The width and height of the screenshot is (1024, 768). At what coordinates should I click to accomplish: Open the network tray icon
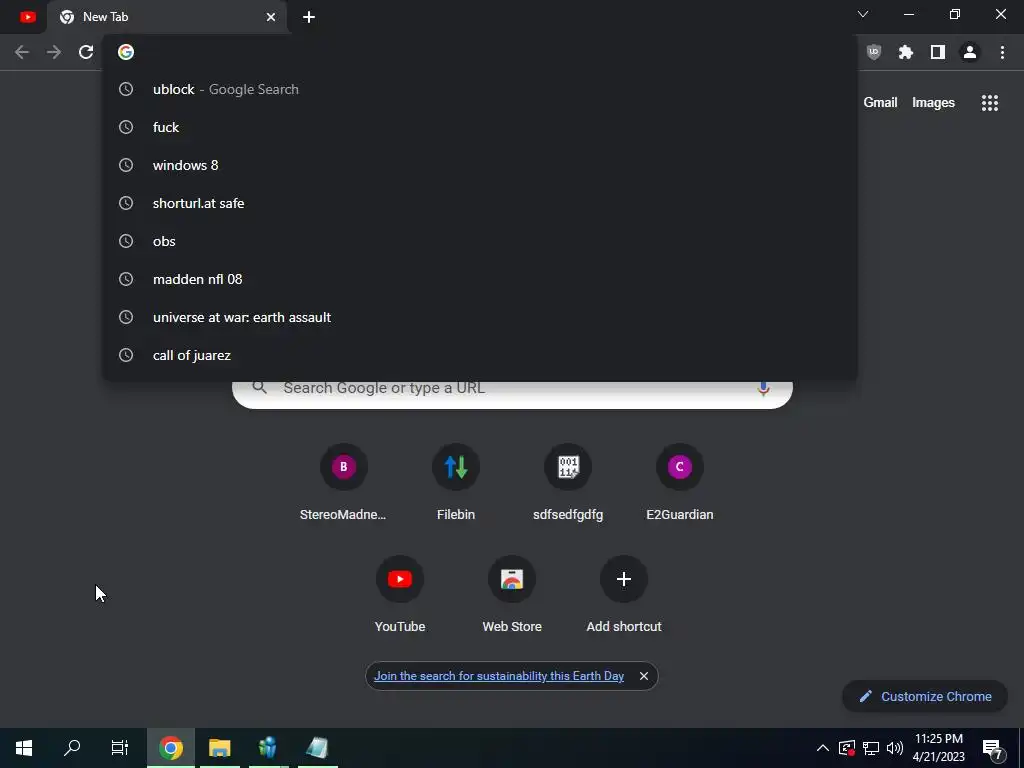[871, 748]
